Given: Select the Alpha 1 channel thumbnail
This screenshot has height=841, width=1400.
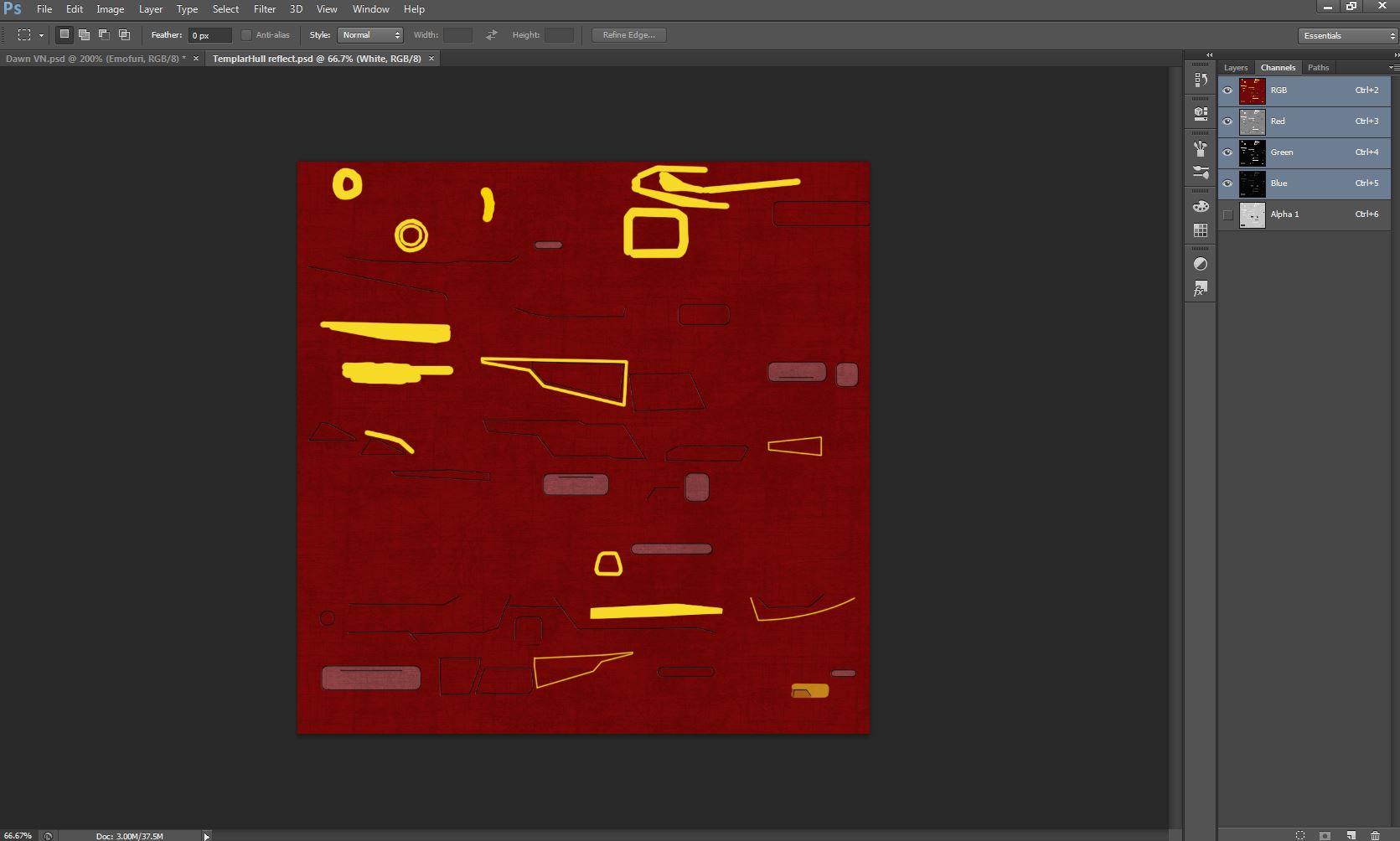Looking at the screenshot, I should (x=1253, y=214).
